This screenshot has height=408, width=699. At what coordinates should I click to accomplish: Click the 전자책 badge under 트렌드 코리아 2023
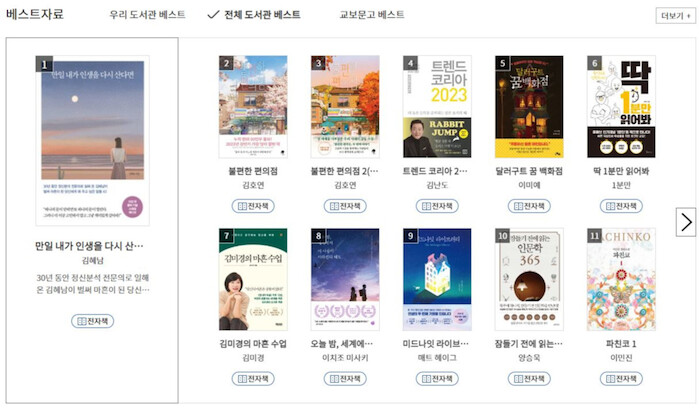pyautogui.click(x=436, y=206)
